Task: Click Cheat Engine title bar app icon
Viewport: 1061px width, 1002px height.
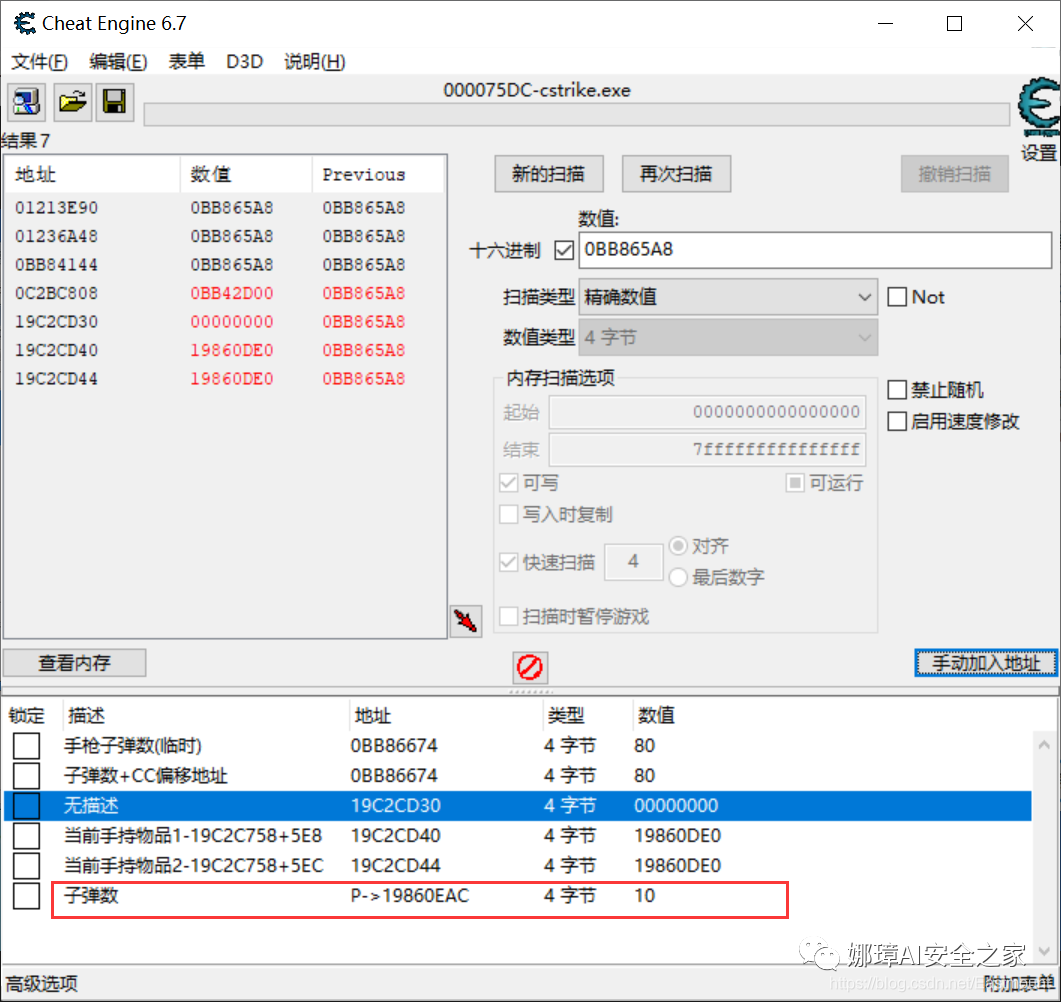Action: 25,24
